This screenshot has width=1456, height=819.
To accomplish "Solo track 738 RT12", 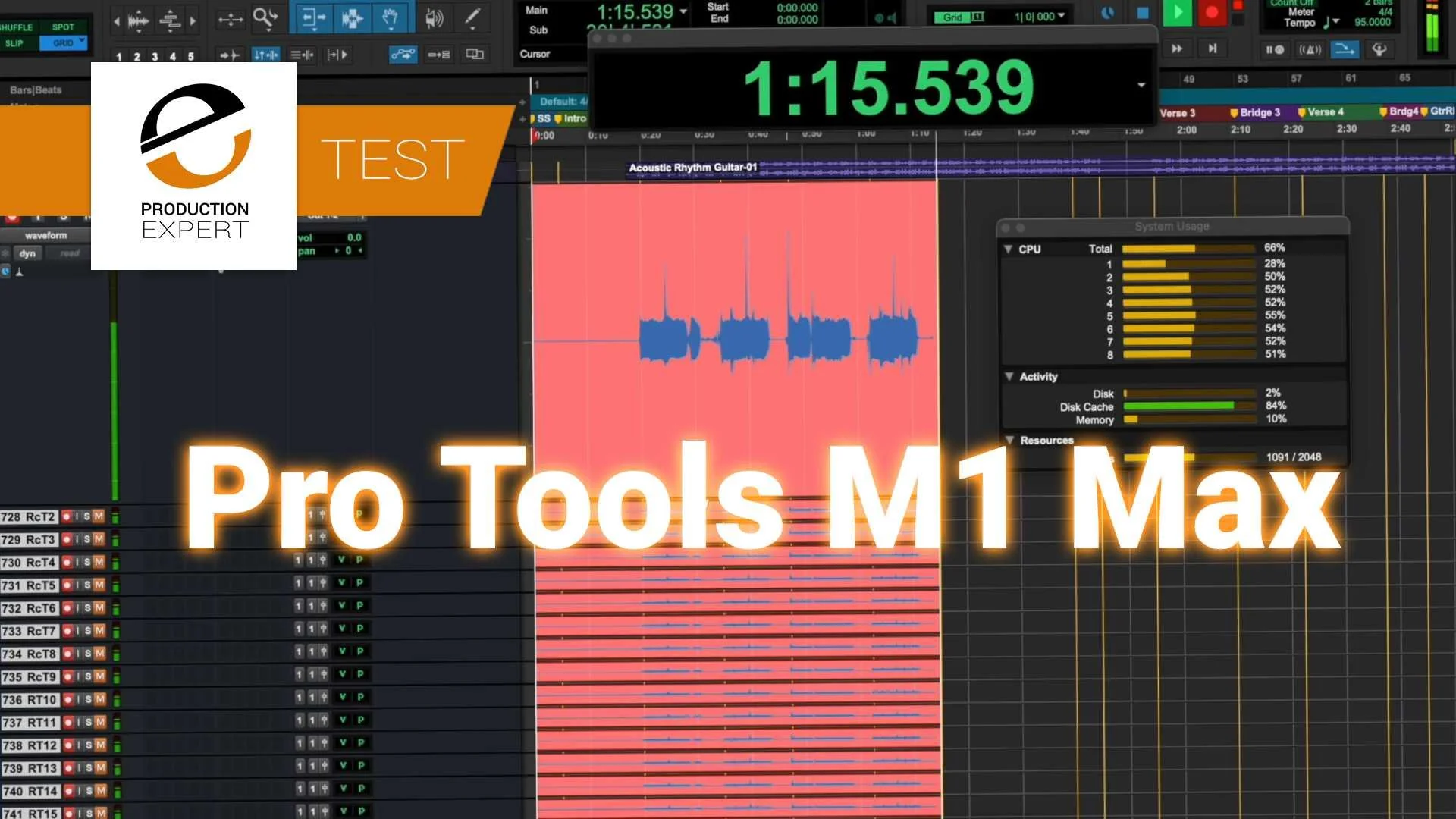I will point(89,745).
